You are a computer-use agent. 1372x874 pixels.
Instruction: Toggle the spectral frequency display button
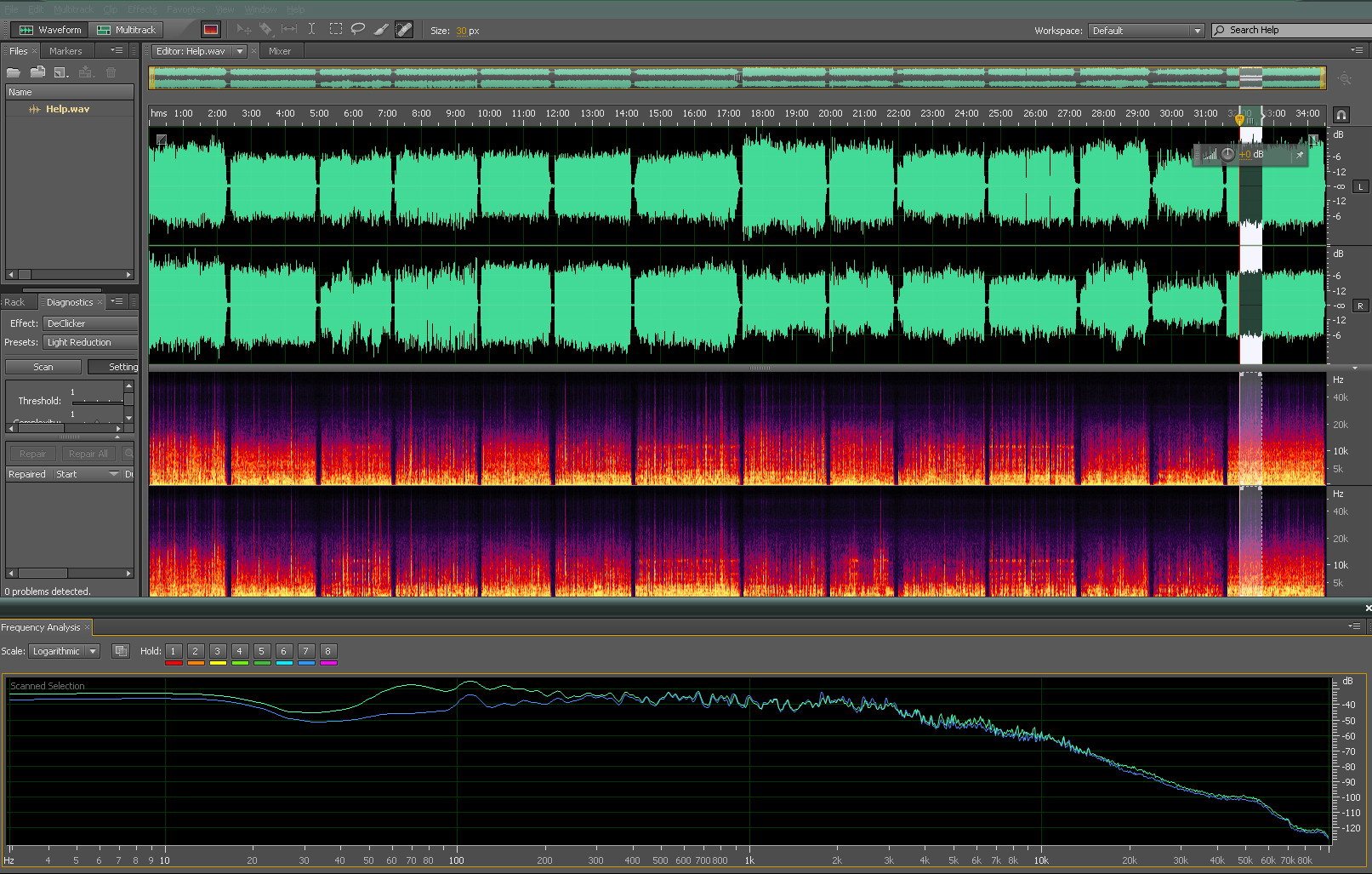[x=211, y=30]
